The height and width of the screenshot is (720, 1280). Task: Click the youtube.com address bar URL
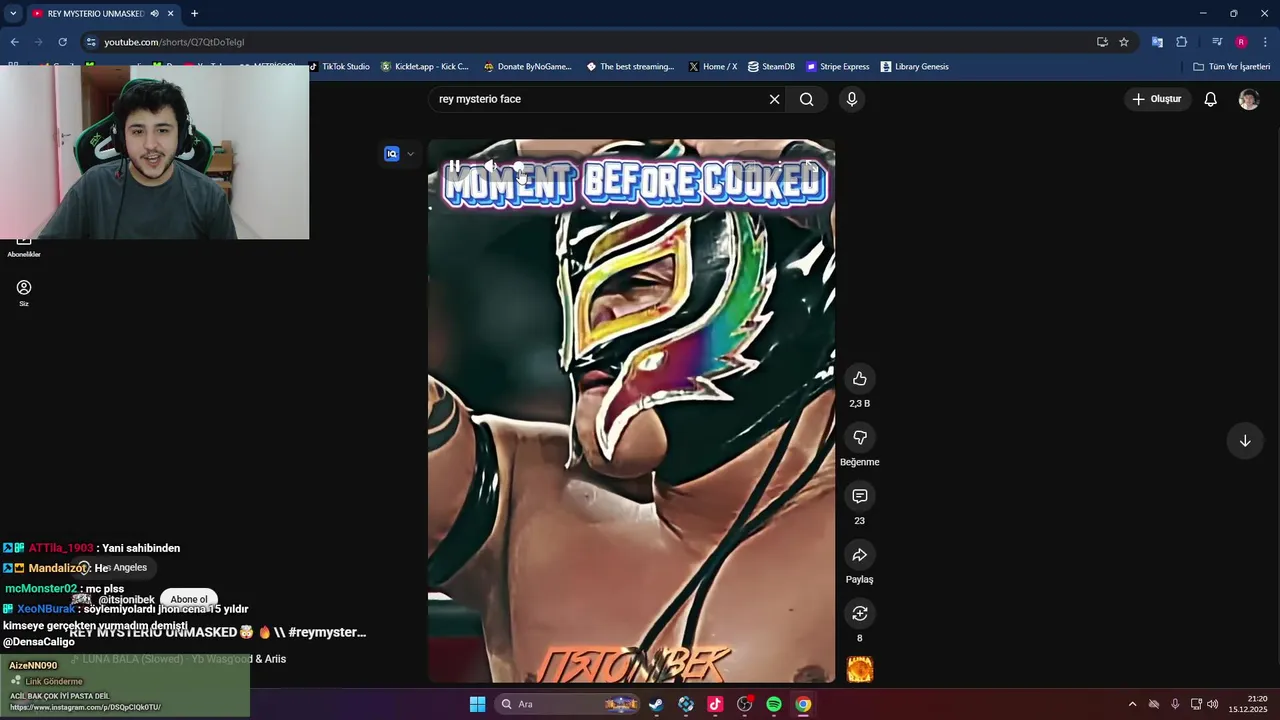pyautogui.click(x=174, y=42)
